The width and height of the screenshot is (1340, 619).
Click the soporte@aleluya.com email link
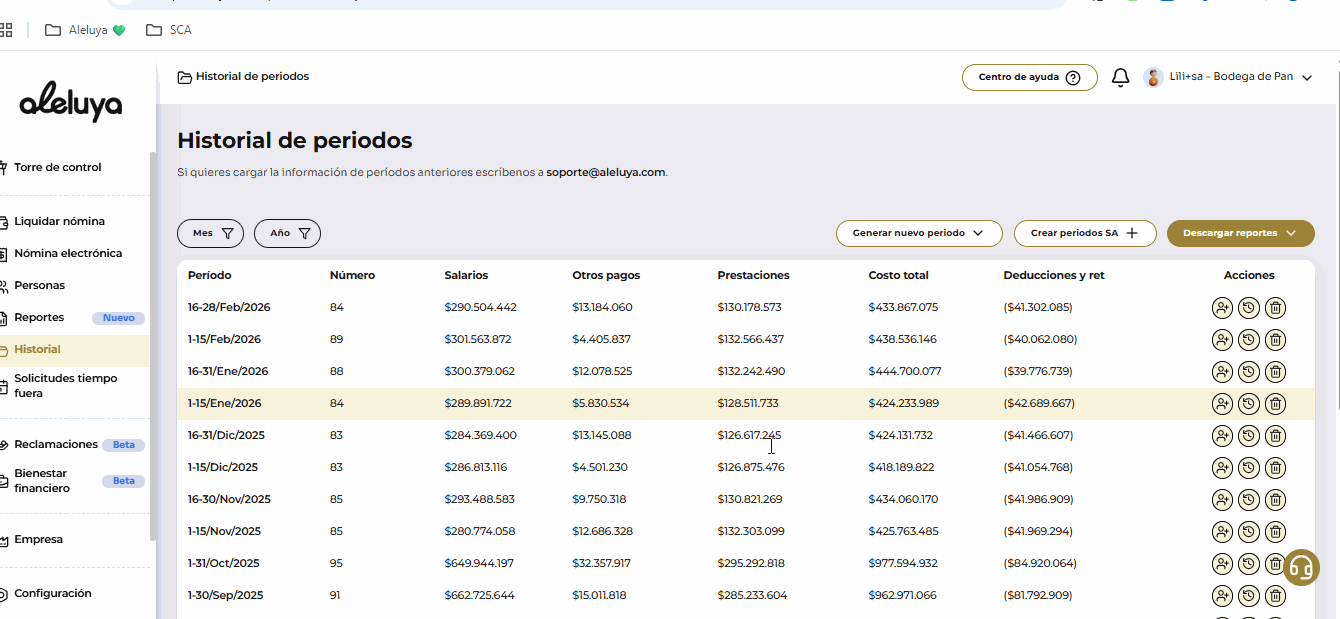605,172
